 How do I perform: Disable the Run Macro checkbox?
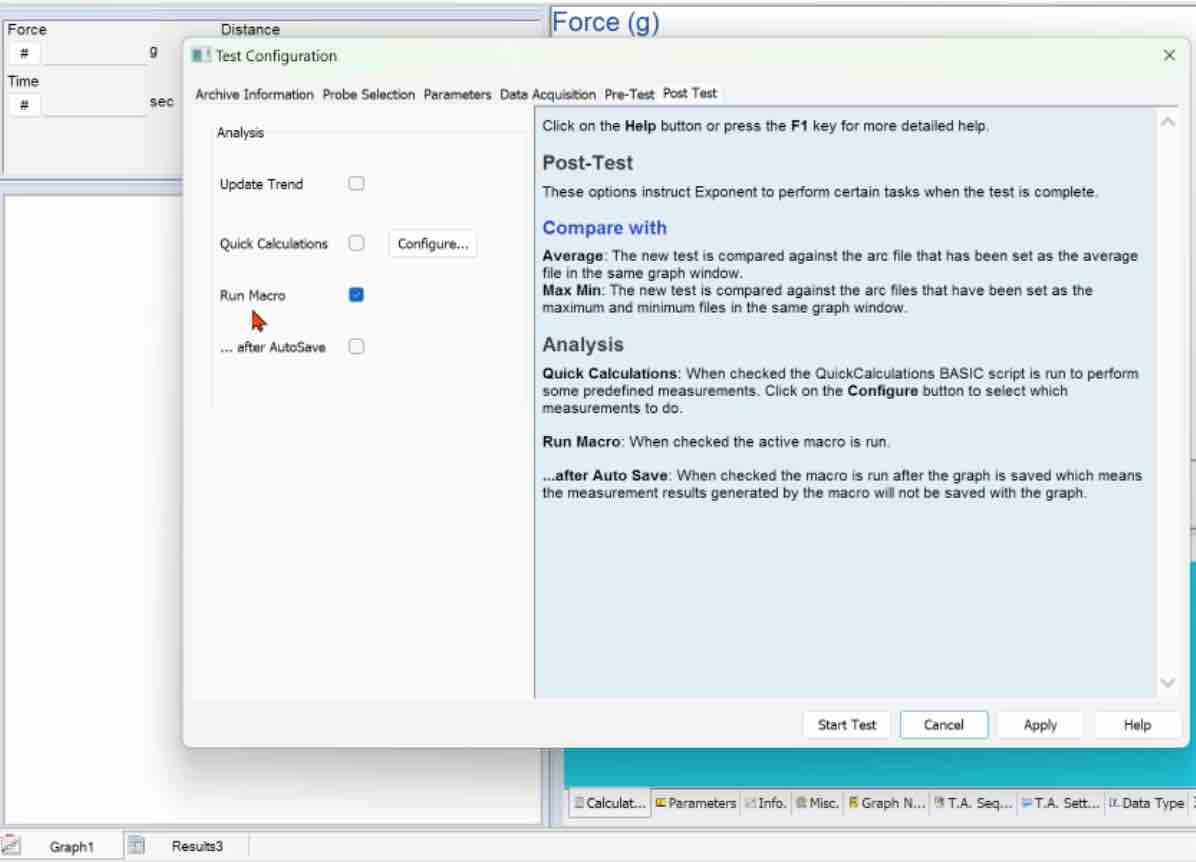(356, 294)
